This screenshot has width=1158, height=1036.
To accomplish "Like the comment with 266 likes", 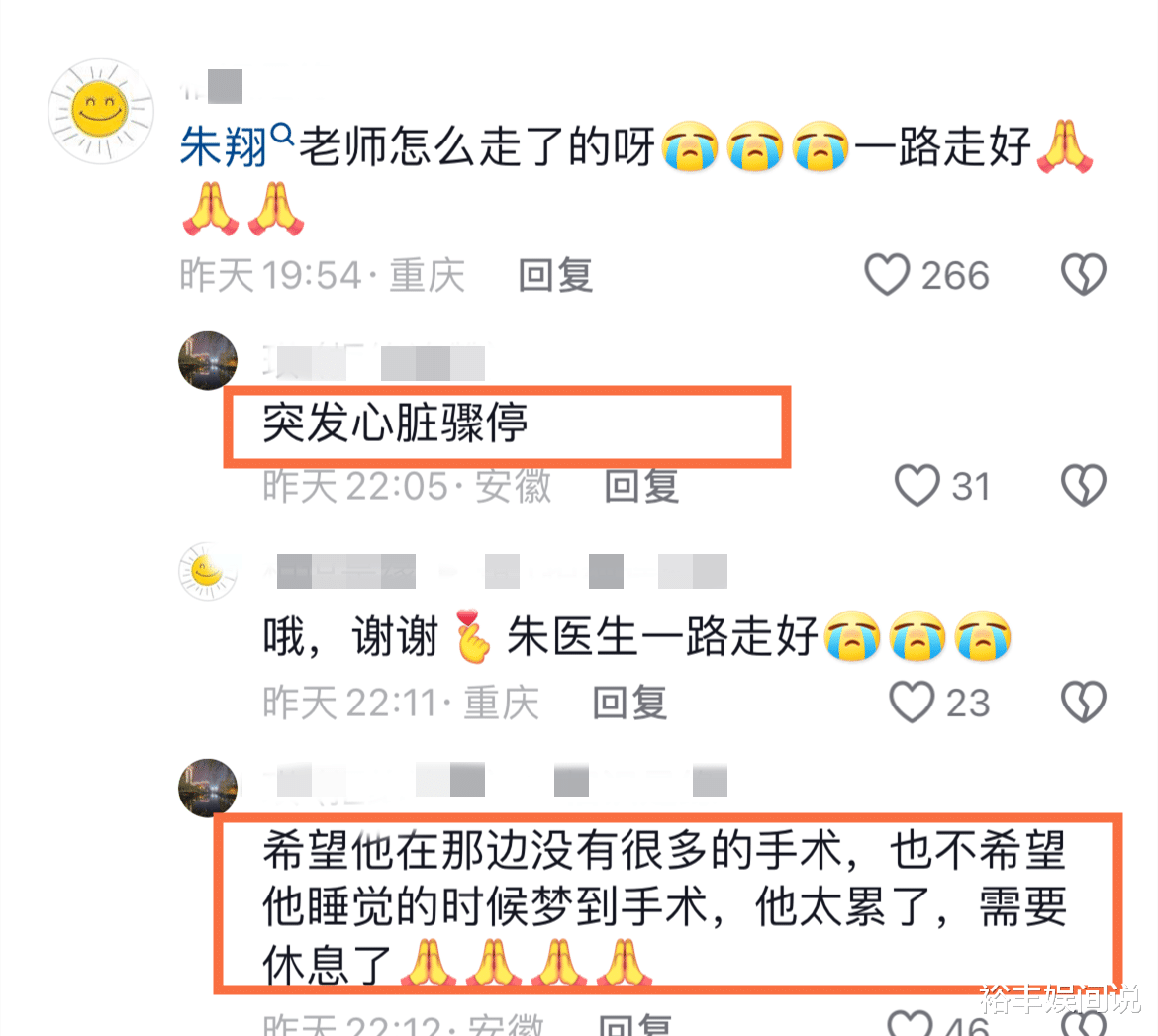I will pyautogui.click(x=887, y=275).
